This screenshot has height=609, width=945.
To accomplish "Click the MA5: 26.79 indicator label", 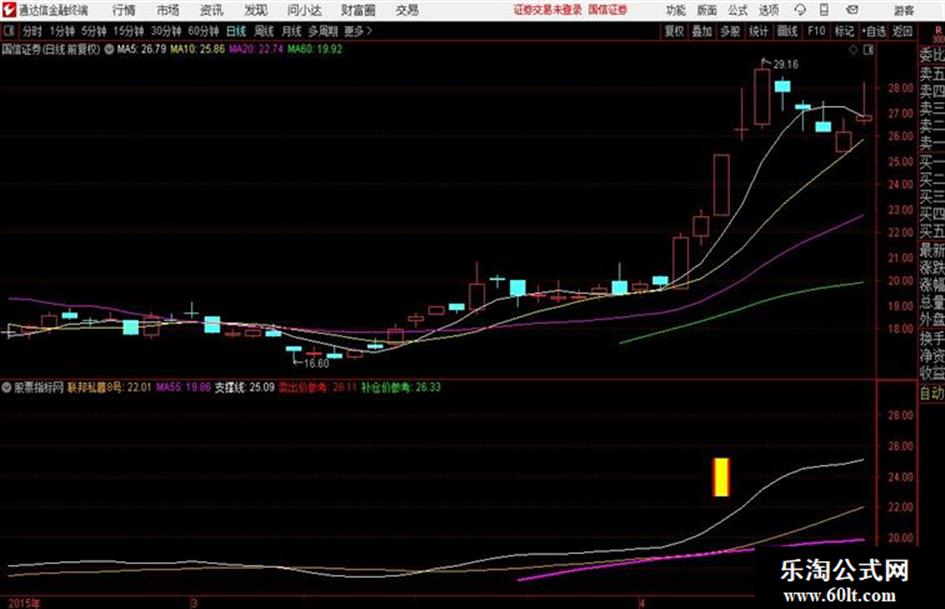I will [141, 49].
